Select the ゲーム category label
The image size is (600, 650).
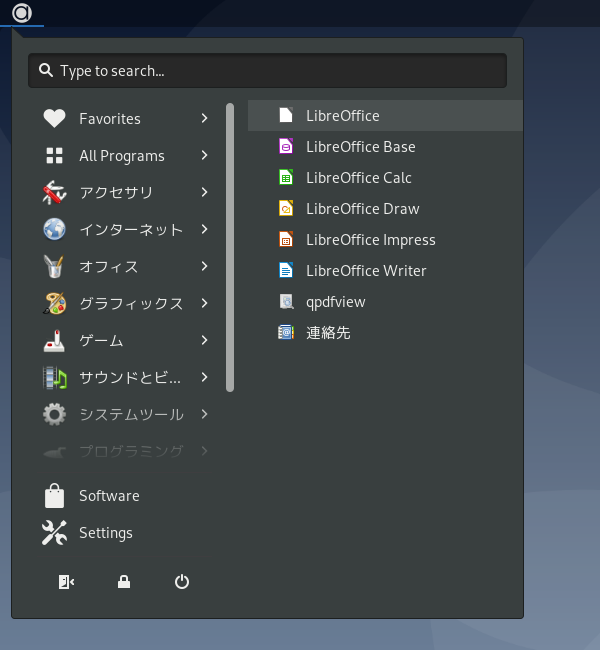102,340
